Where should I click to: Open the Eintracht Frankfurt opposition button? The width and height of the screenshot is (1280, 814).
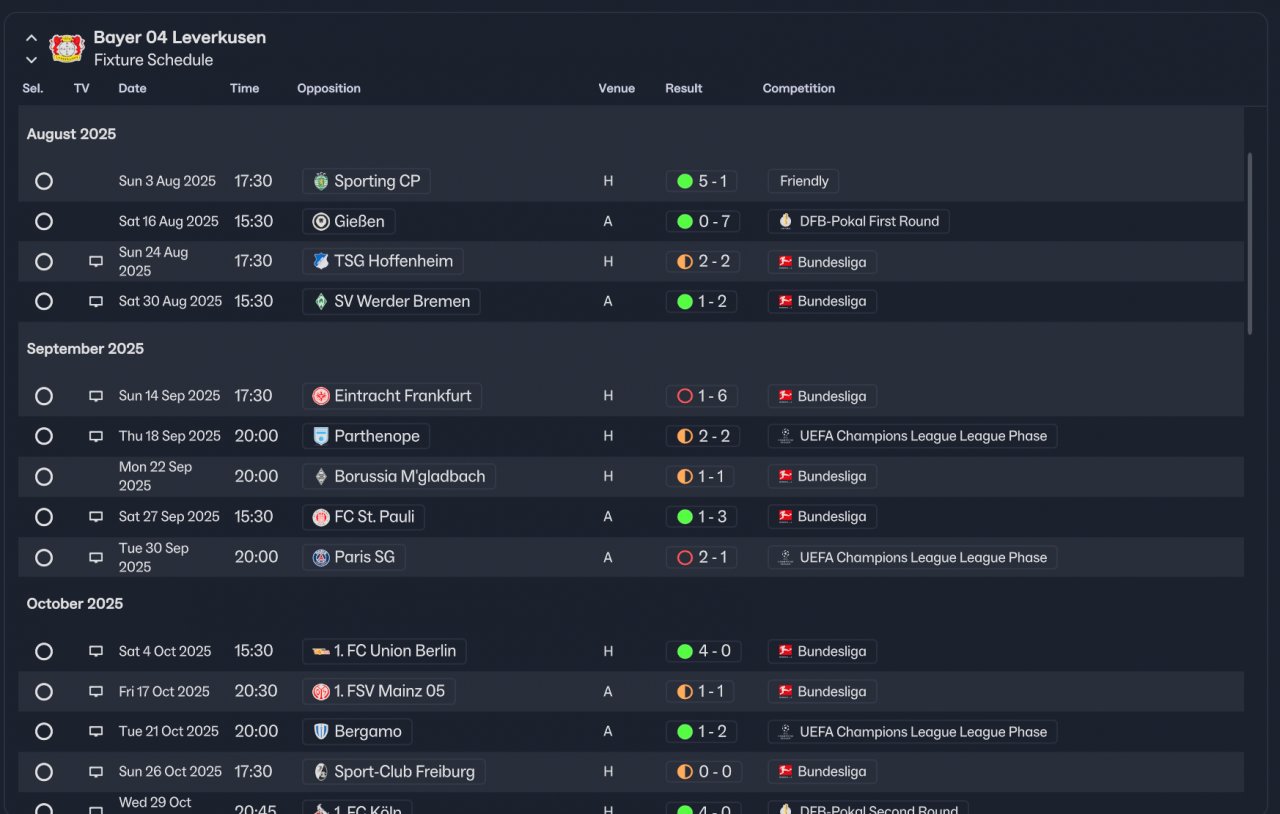click(392, 396)
